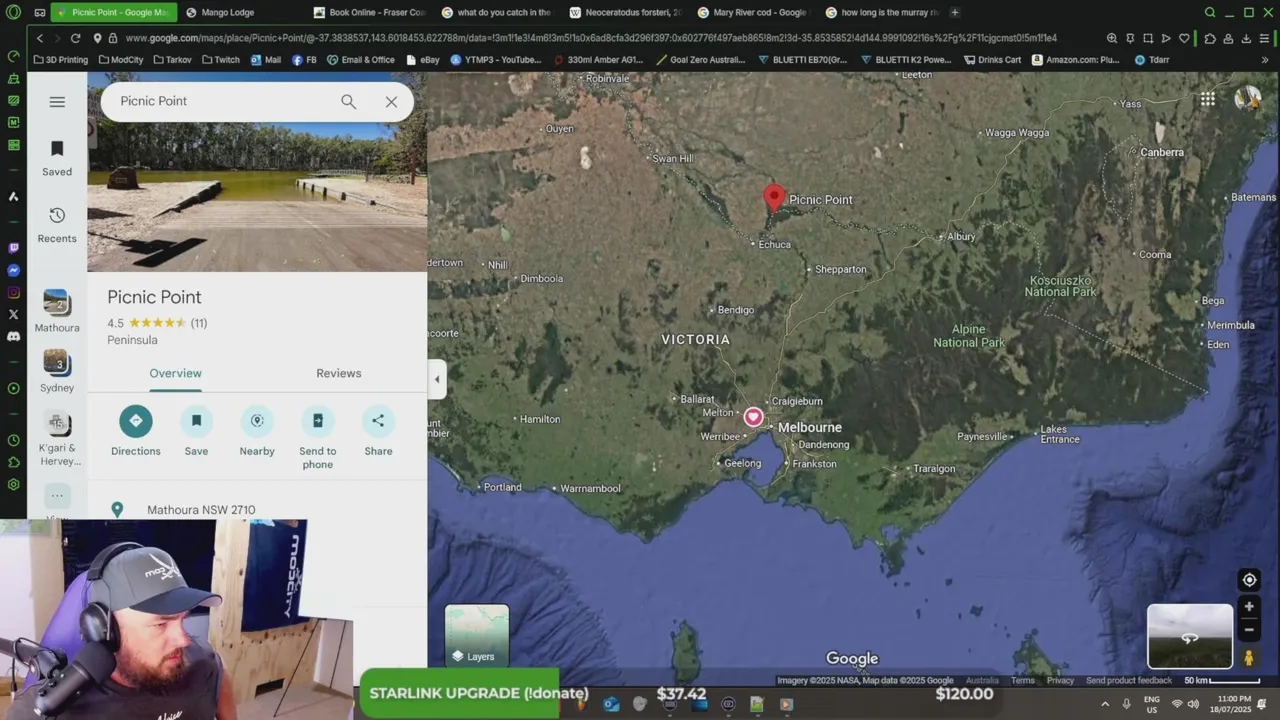Screen dimensions: 1280x720
Task: Open browser zoom magnifier in address bar
Action: tap(1112, 38)
